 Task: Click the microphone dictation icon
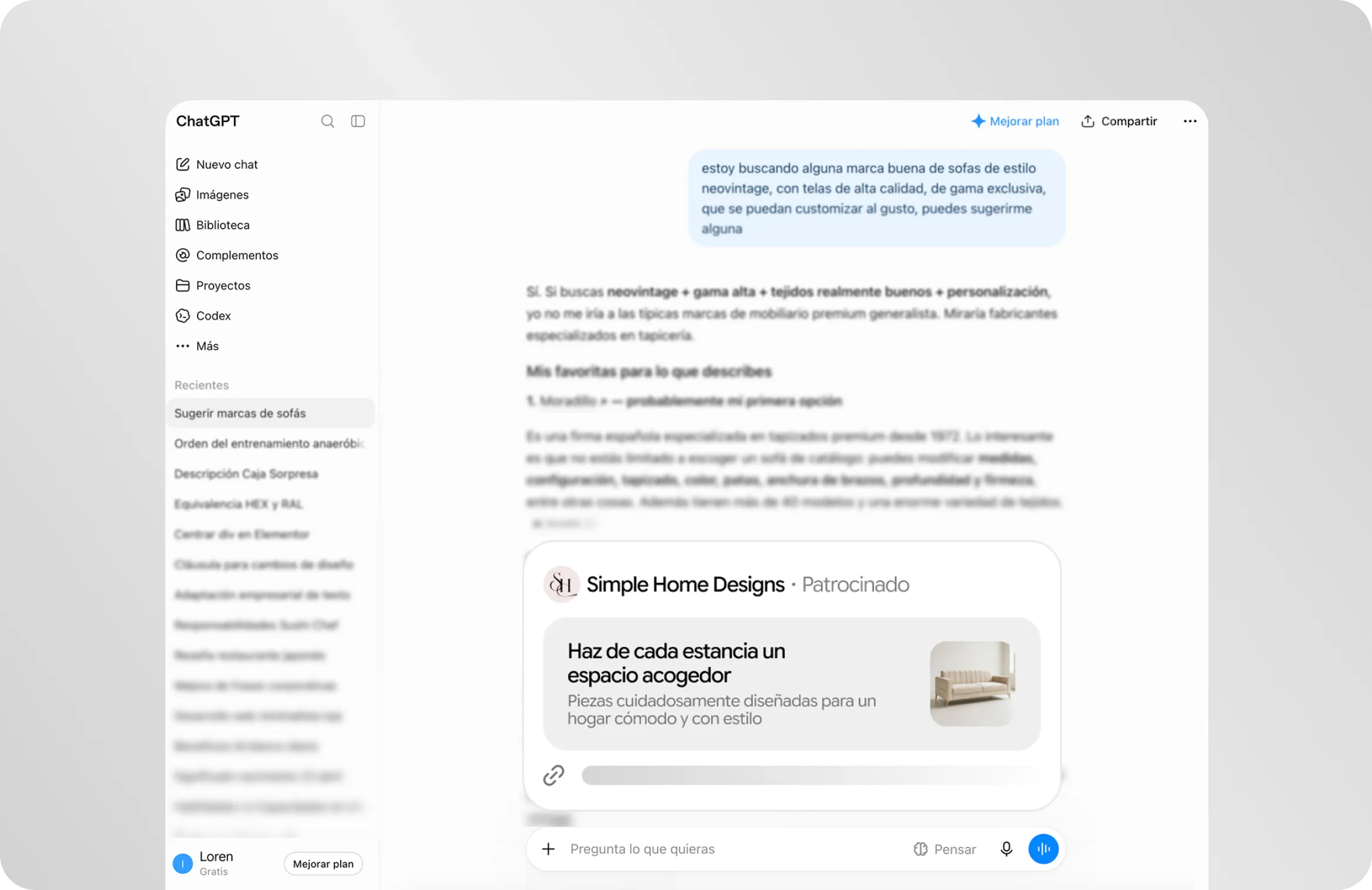[1006, 849]
